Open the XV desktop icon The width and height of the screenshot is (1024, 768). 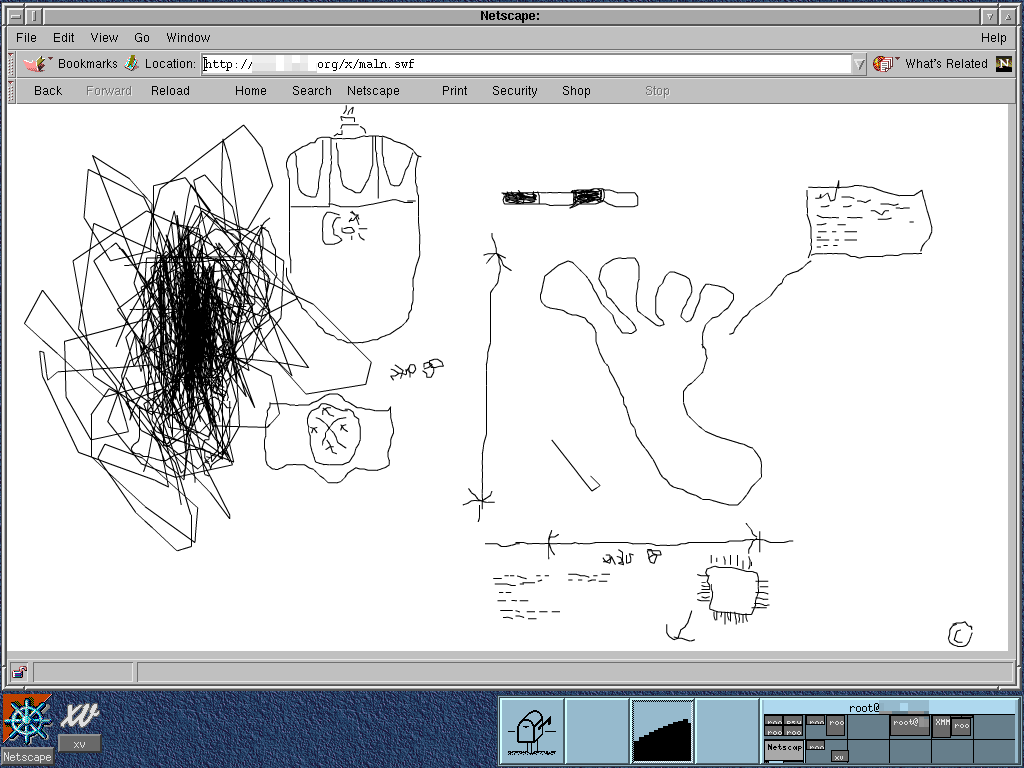[80, 716]
